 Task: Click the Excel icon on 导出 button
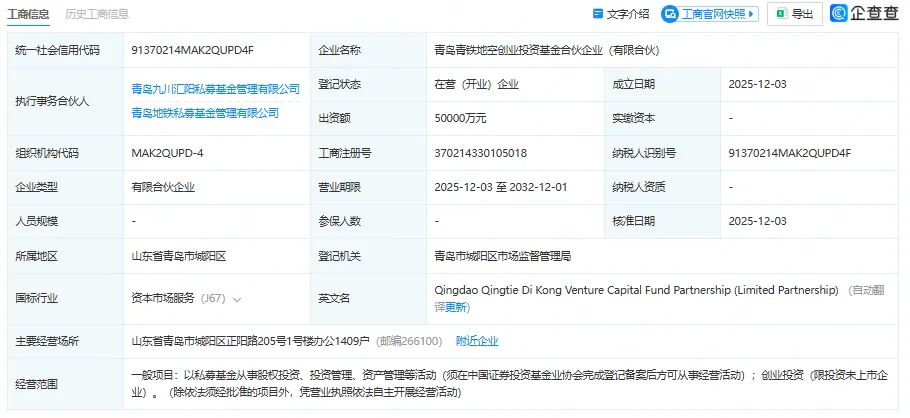tap(780, 14)
